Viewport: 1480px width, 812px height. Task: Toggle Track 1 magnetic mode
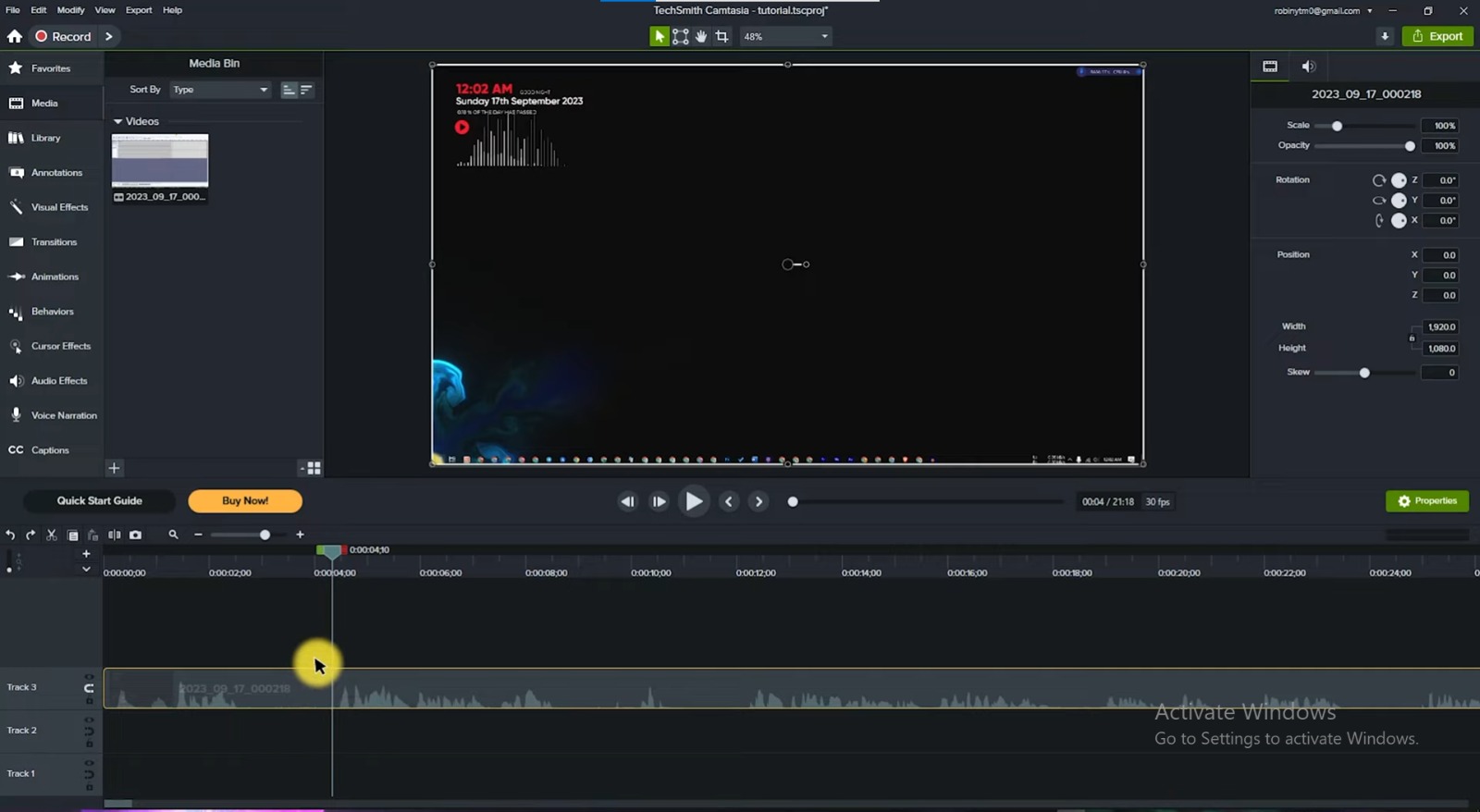(x=89, y=774)
